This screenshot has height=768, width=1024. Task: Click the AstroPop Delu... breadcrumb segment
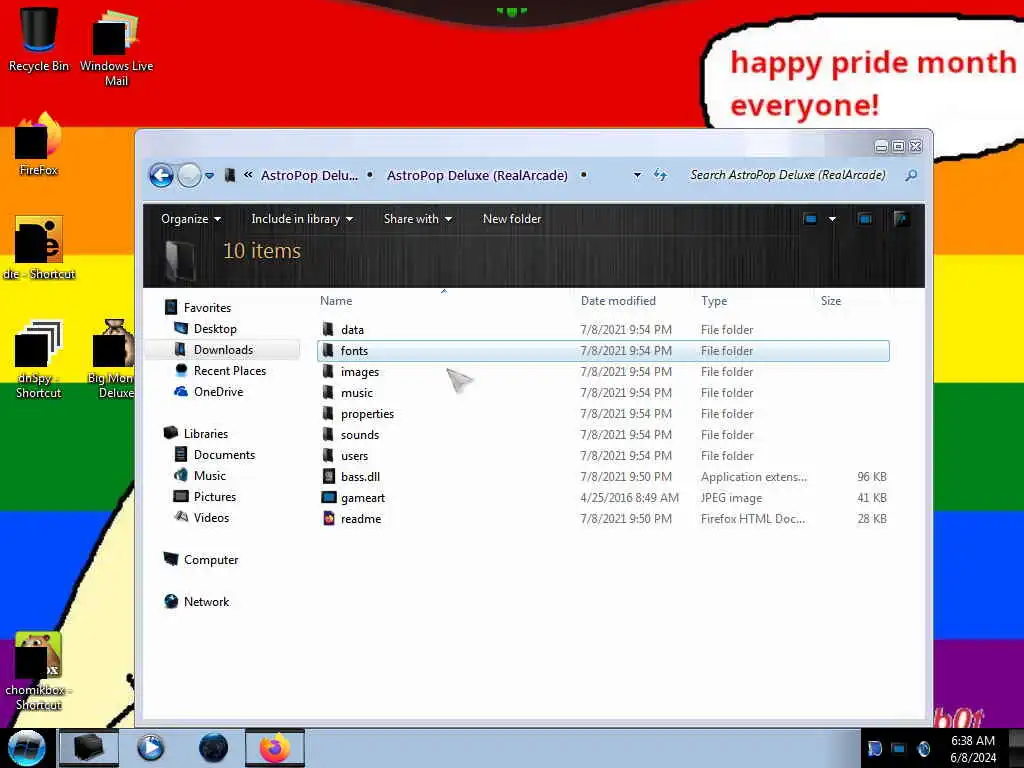(309, 175)
